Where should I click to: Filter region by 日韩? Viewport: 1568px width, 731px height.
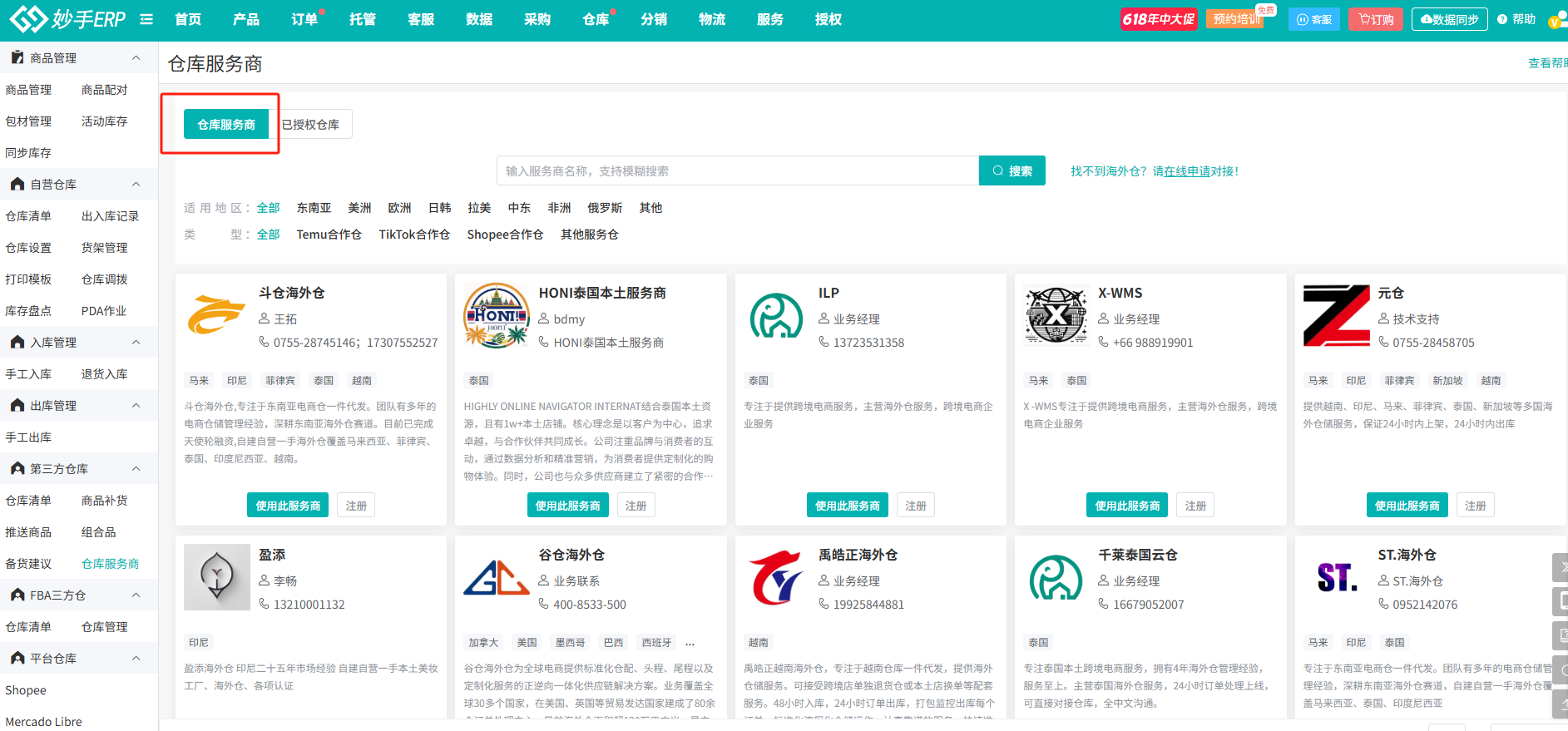[439, 207]
